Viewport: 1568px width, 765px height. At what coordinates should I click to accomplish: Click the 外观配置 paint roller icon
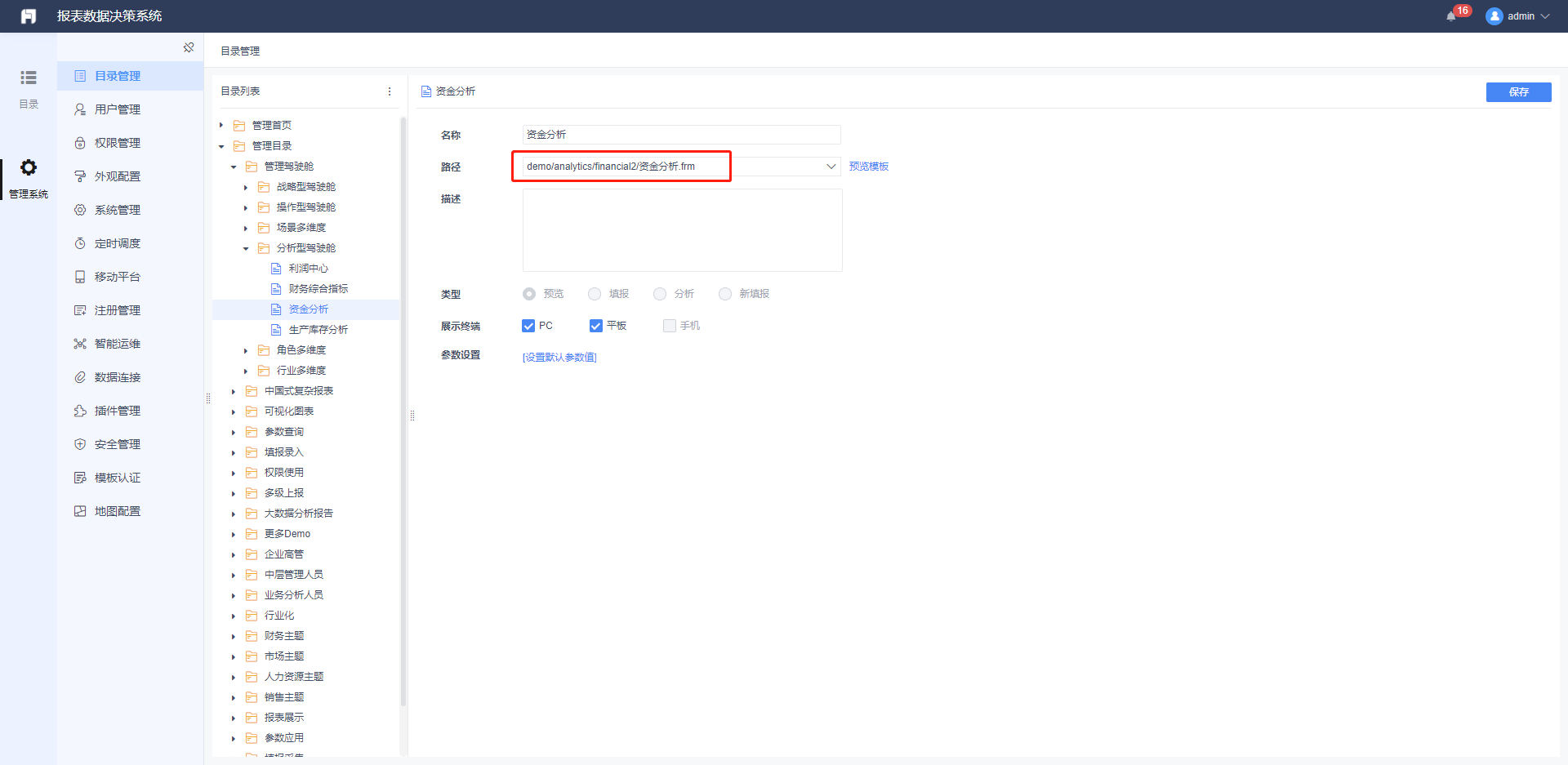pos(80,176)
